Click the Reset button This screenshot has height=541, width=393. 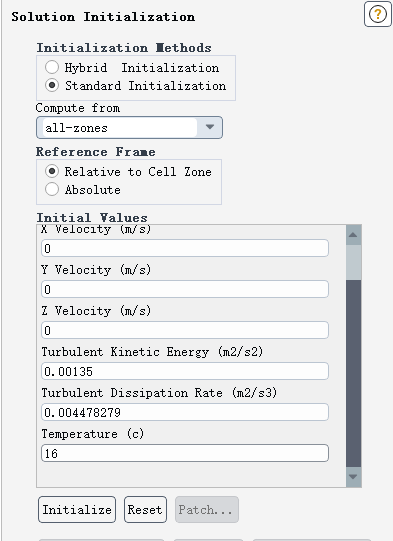click(145, 510)
